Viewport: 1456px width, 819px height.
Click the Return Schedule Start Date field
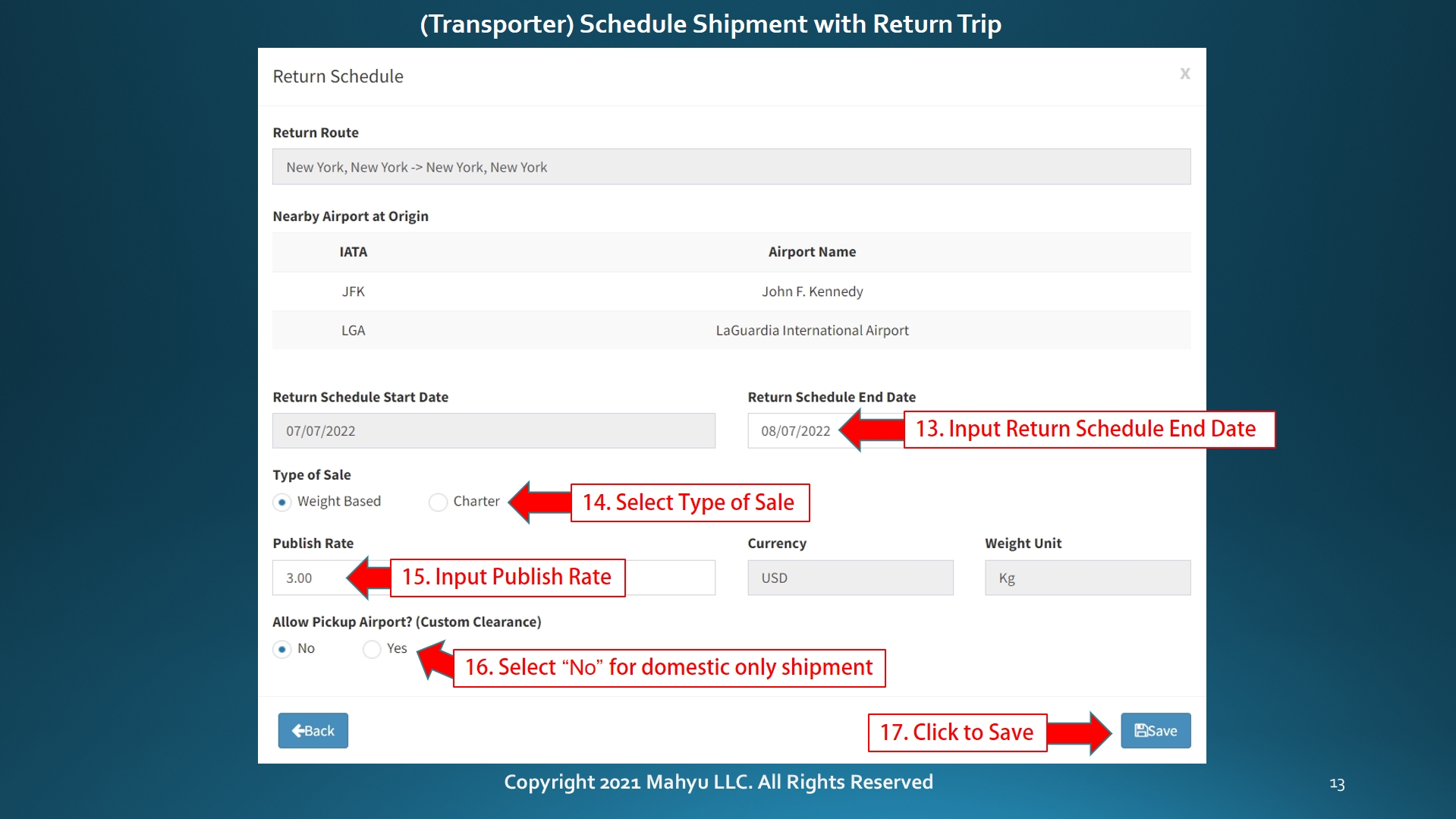[494, 430]
